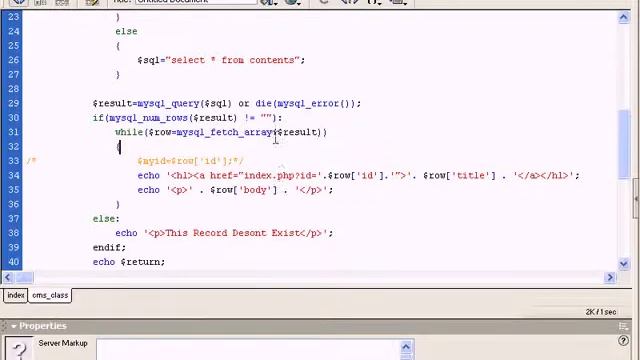The width and height of the screenshot is (640, 360).
Task: Switch to the index document tab
Action: click(16, 295)
